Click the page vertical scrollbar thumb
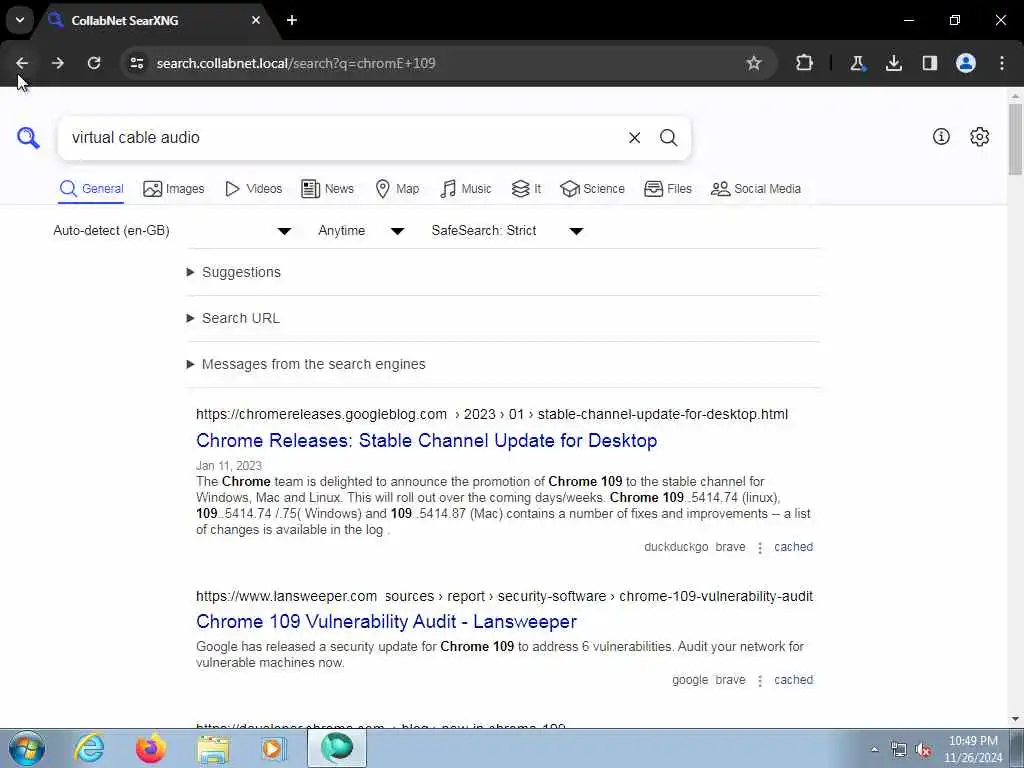1024x768 pixels. (x=1015, y=138)
